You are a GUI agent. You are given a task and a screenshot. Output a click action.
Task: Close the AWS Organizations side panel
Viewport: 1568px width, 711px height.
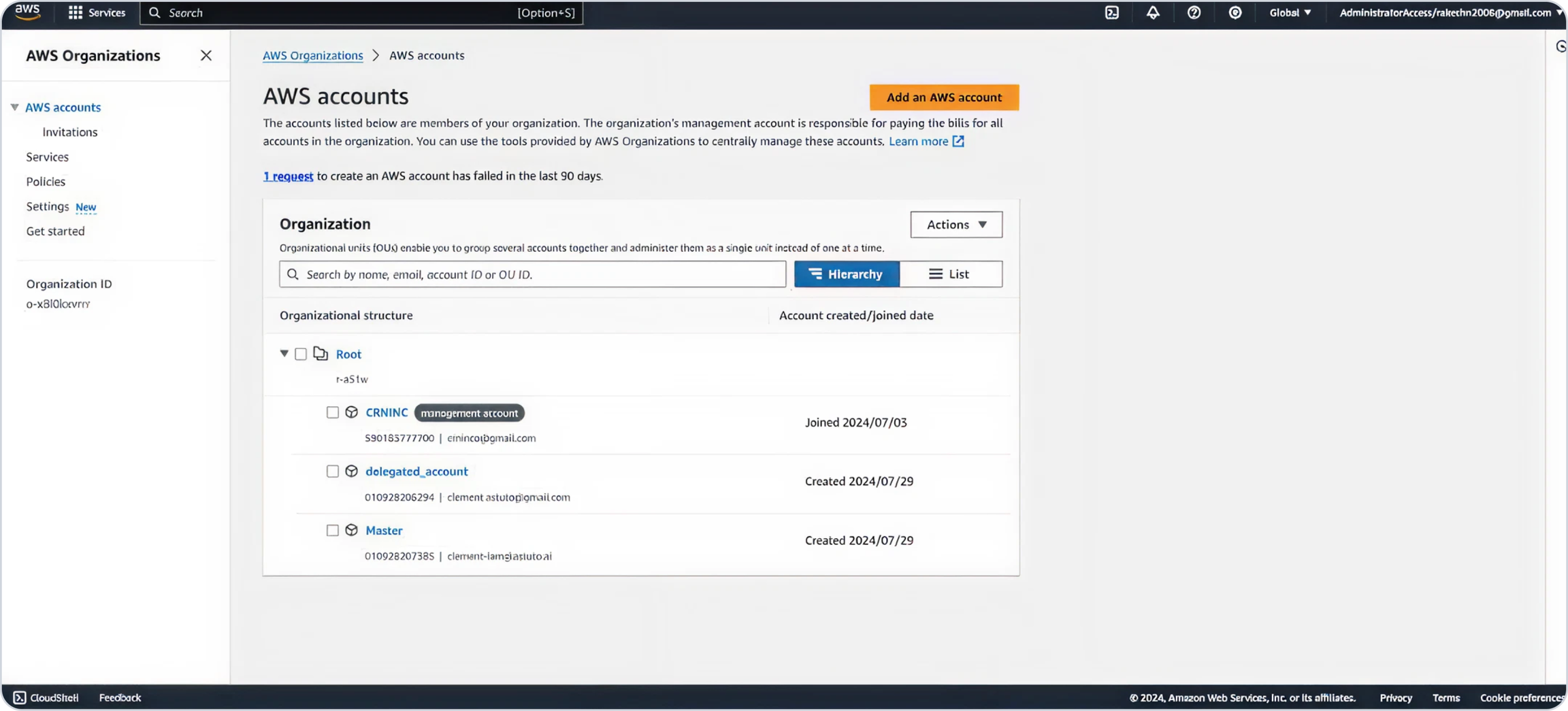click(x=206, y=56)
